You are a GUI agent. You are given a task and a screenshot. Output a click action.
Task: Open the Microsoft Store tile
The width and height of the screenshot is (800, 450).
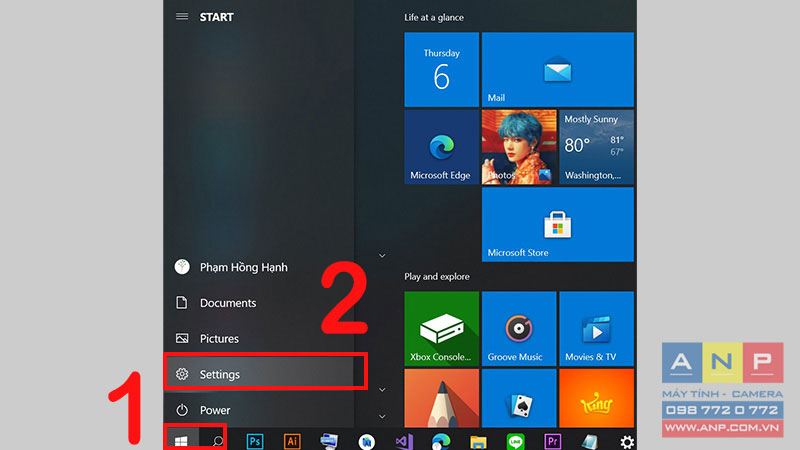(558, 224)
